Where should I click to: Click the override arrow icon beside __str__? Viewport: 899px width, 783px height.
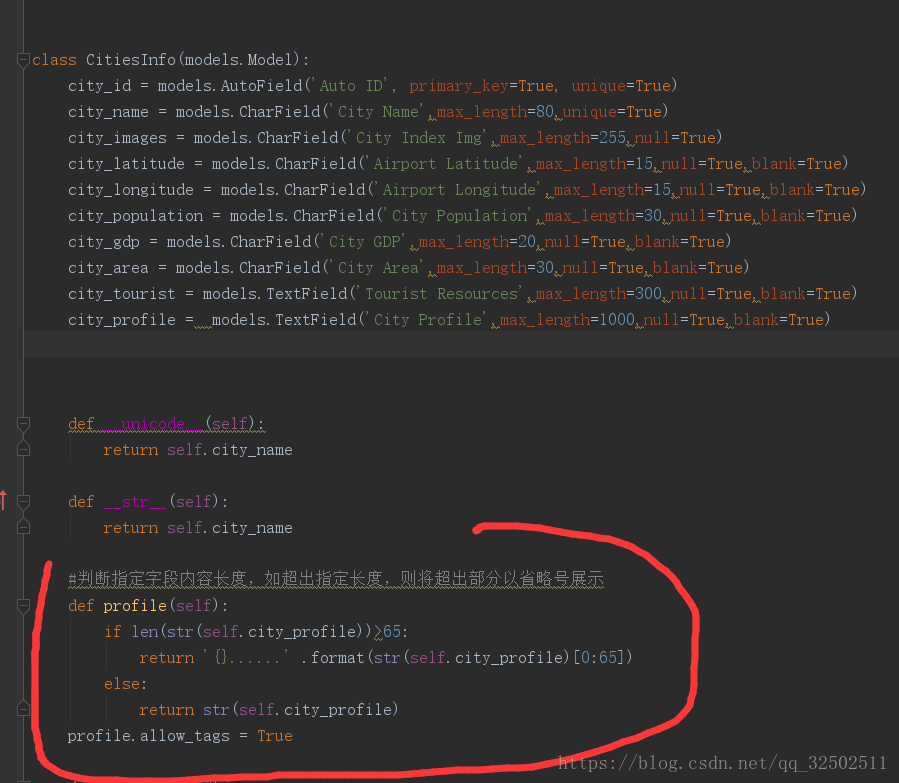click(3, 500)
